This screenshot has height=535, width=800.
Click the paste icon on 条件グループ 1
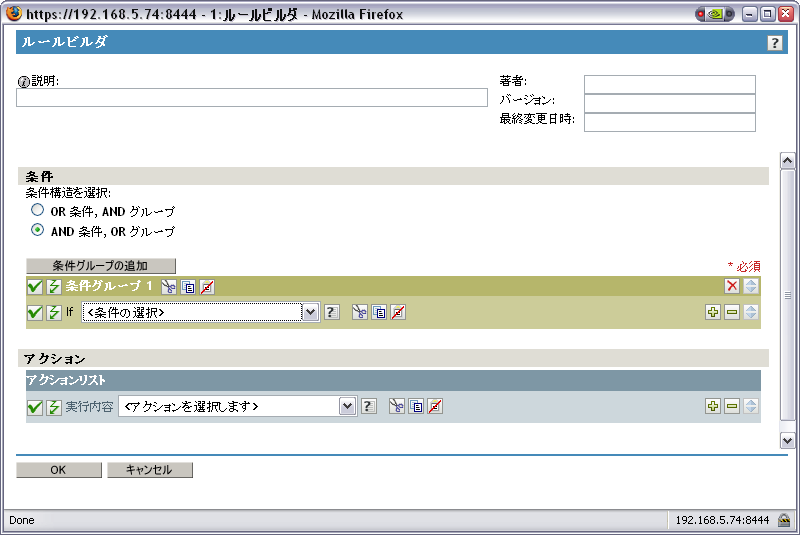click(207, 287)
